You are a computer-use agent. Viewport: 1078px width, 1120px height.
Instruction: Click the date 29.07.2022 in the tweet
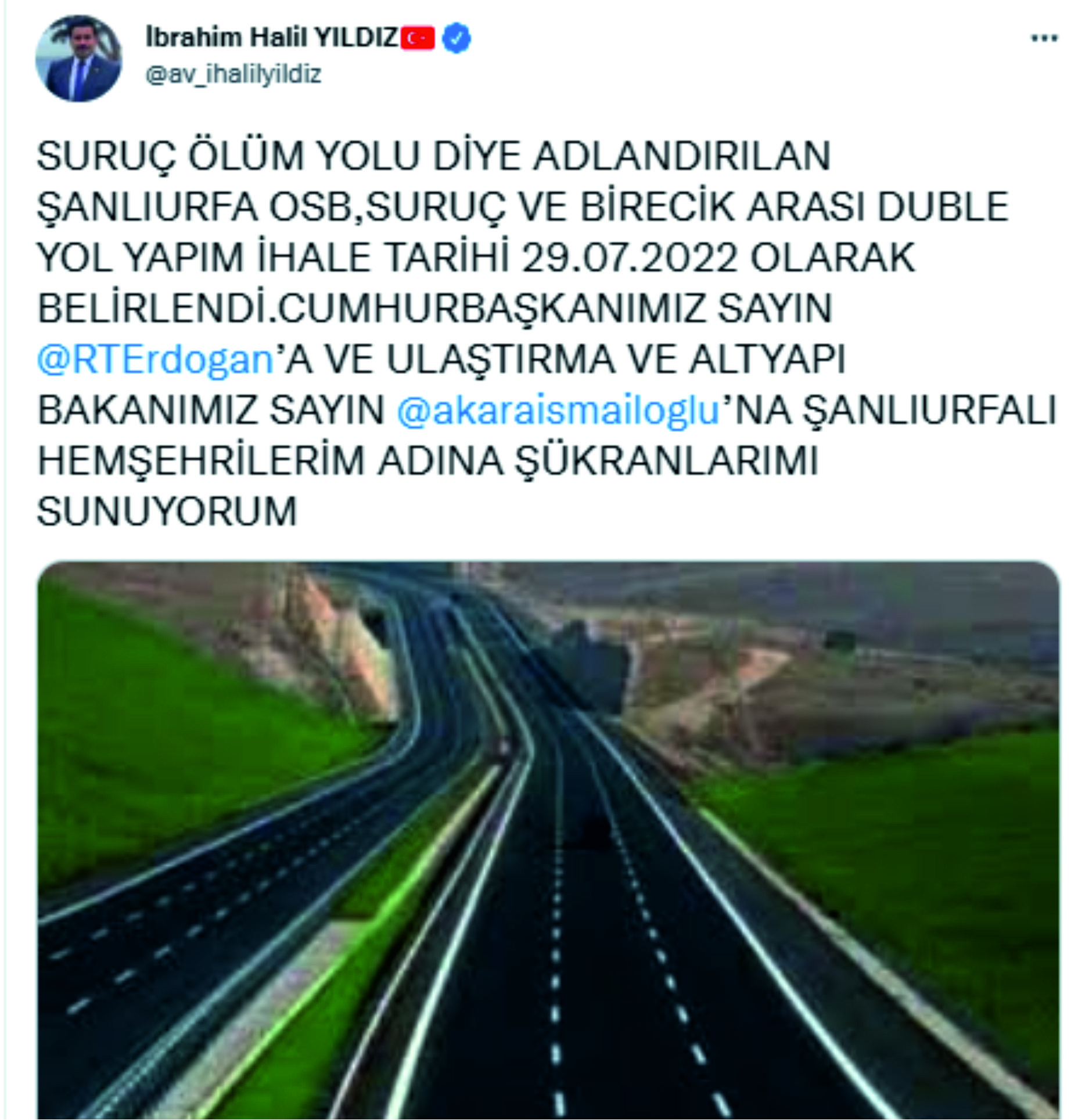[630, 257]
